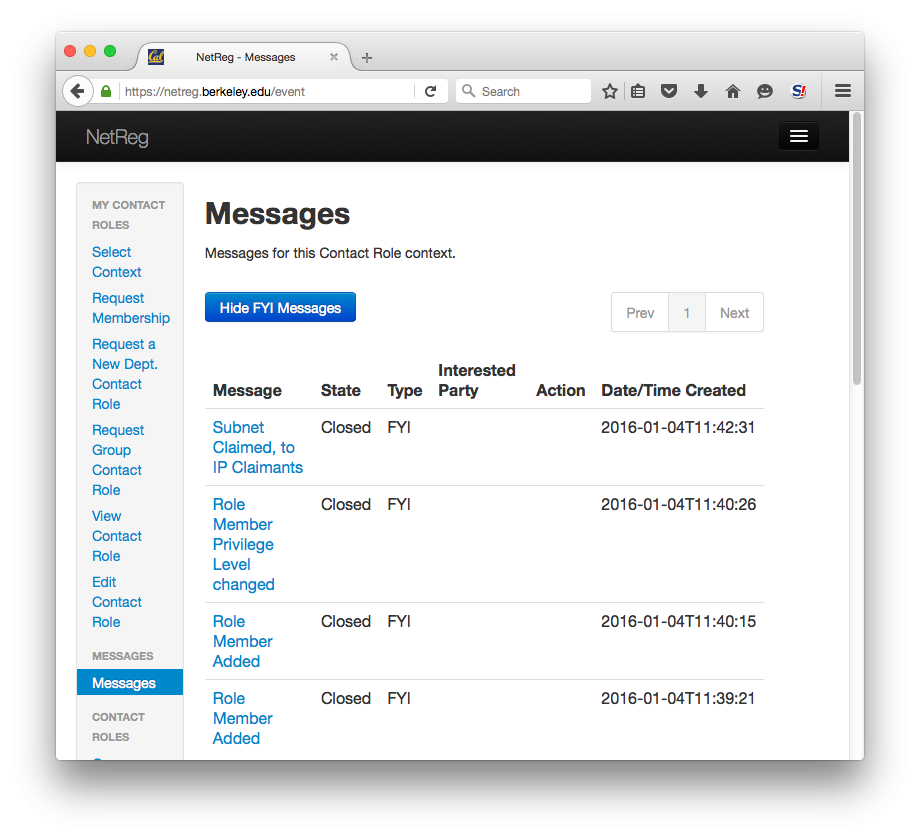The height and width of the screenshot is (840, 920).
Task: Click the NetReg brand link
Action: click(117, 137)
